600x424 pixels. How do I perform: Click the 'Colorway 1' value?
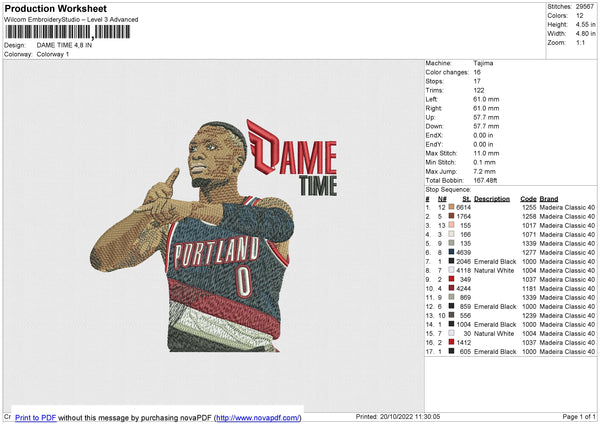tap(53, 54)
